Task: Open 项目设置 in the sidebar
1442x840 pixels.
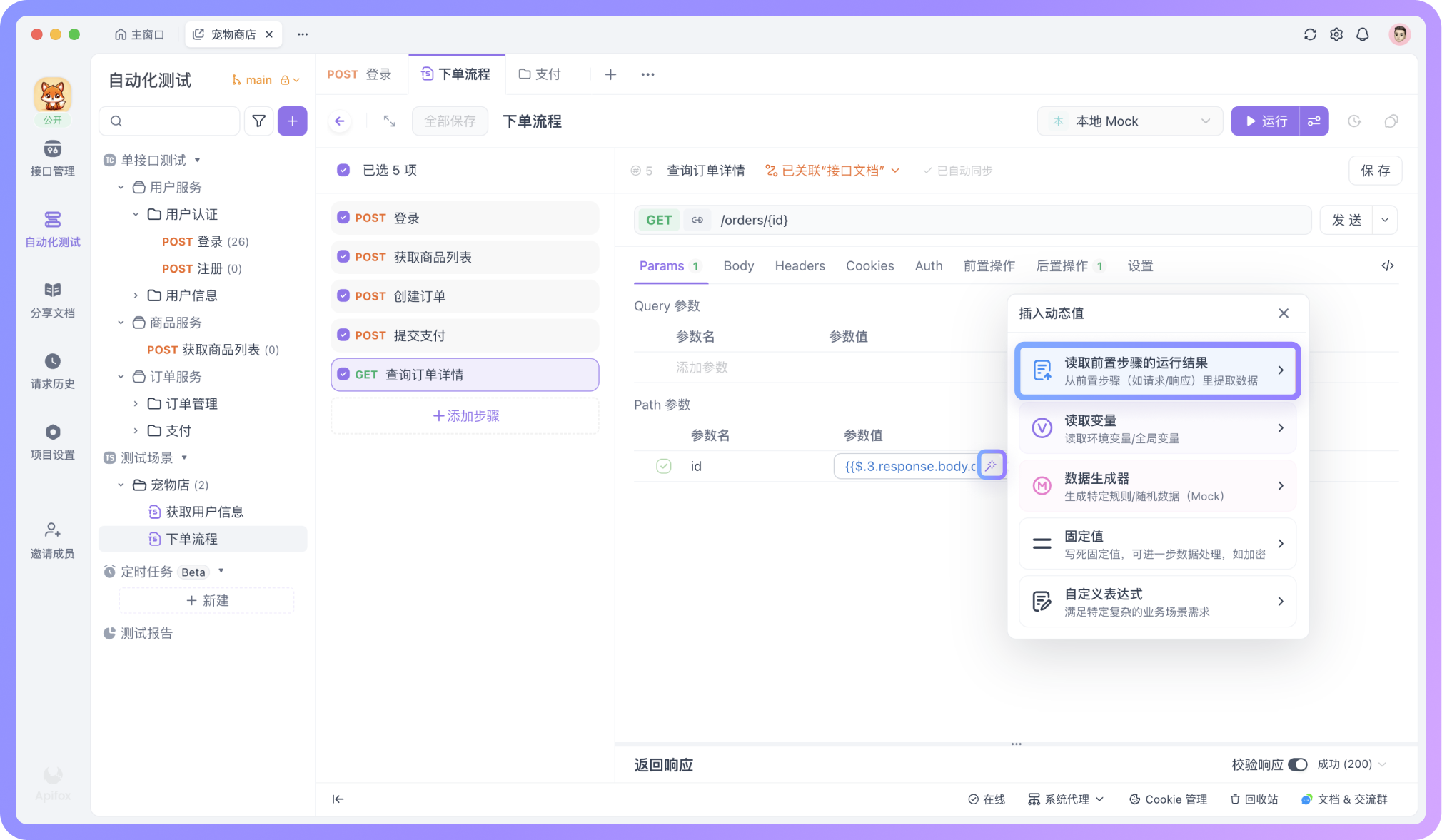Action: tap(52, 442)
